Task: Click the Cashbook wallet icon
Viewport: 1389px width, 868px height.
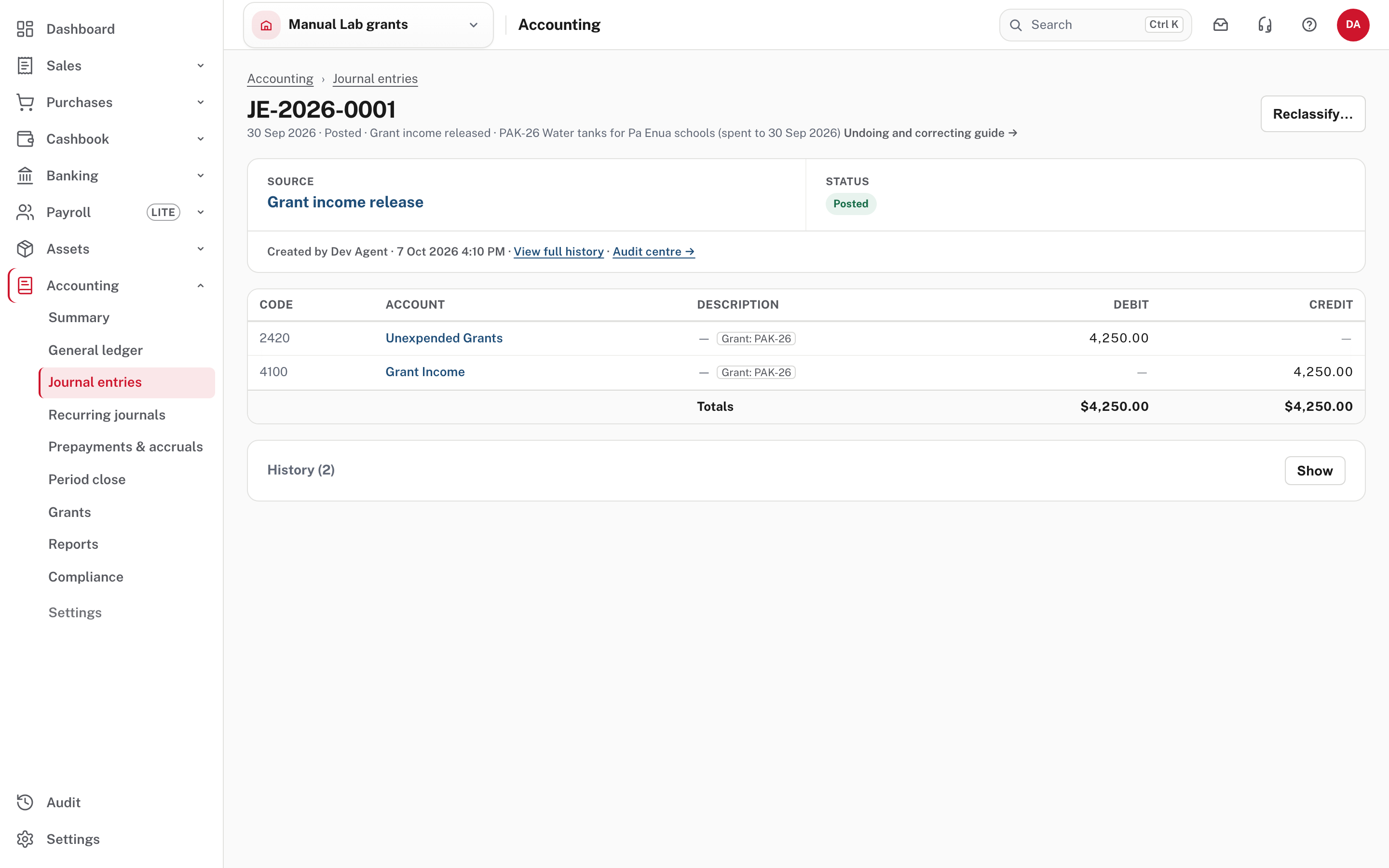Action: (25, 139)
